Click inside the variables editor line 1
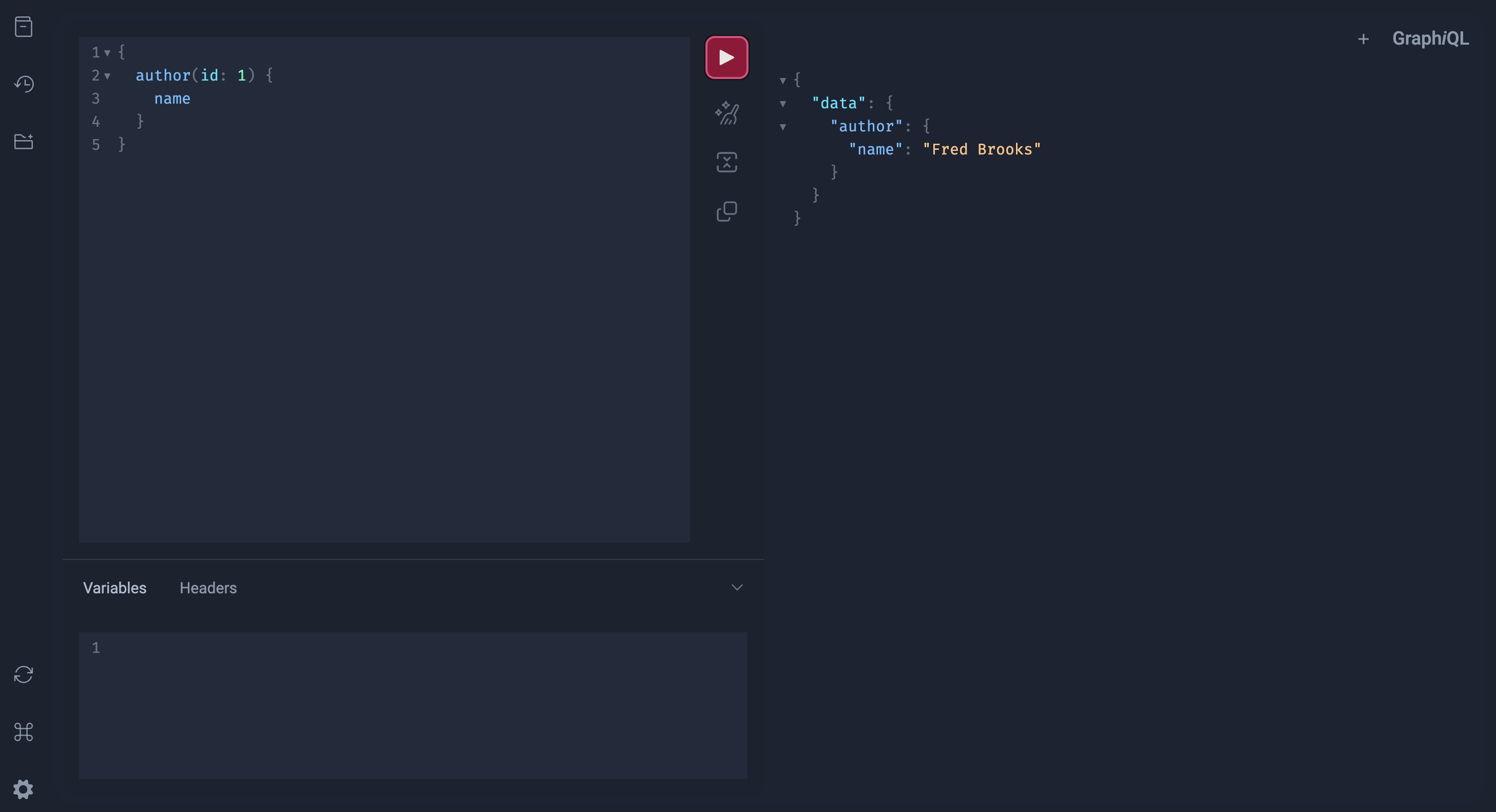1496x812 pixels. (x=407, y=648)
